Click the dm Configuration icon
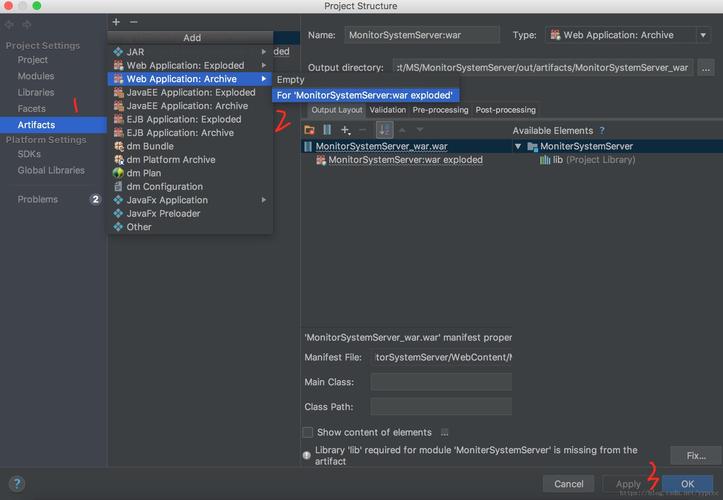Viewport: 723px width, 500px height. 119,186
